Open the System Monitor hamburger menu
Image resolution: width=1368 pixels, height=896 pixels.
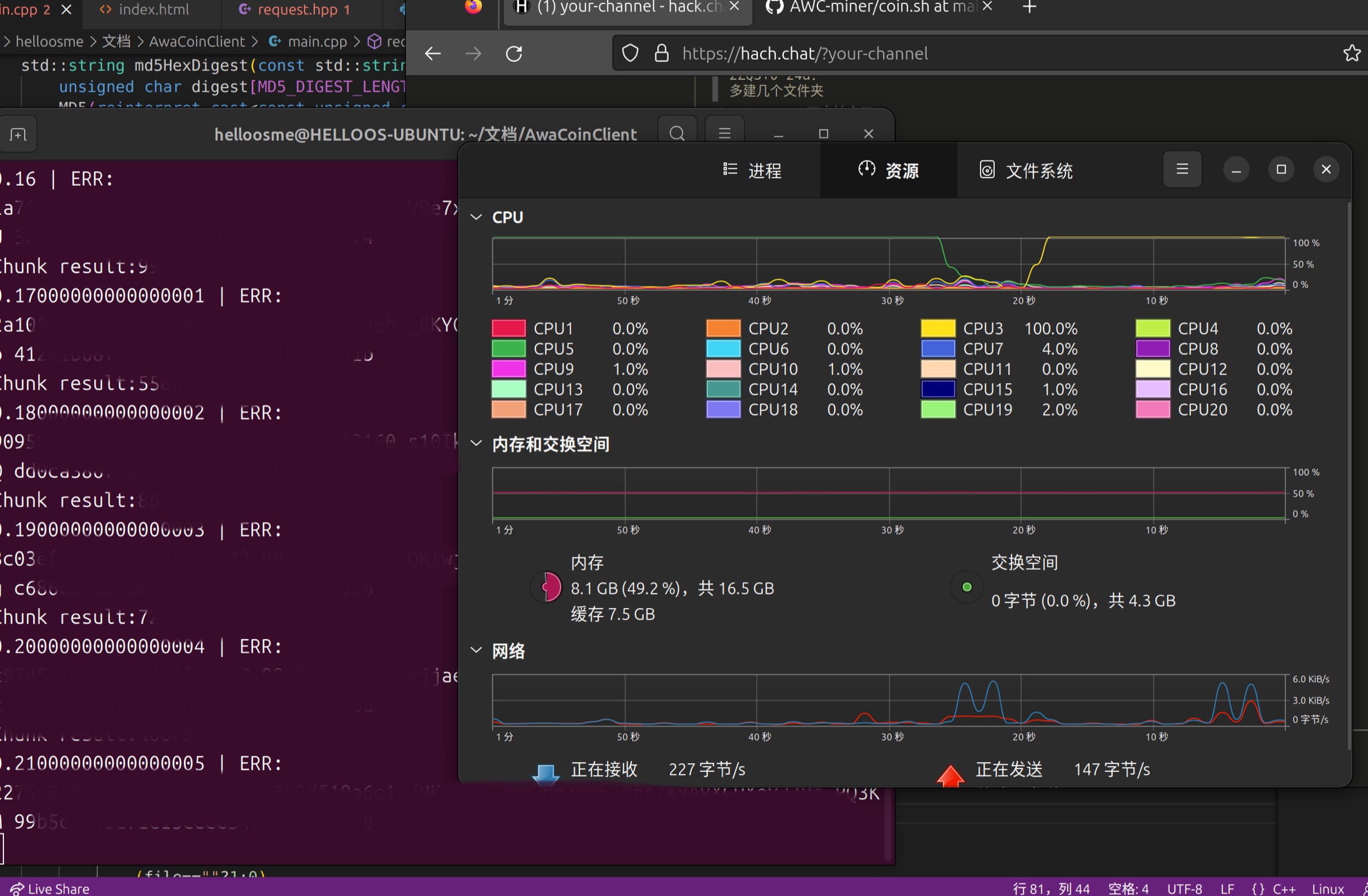pos(1182,169)
